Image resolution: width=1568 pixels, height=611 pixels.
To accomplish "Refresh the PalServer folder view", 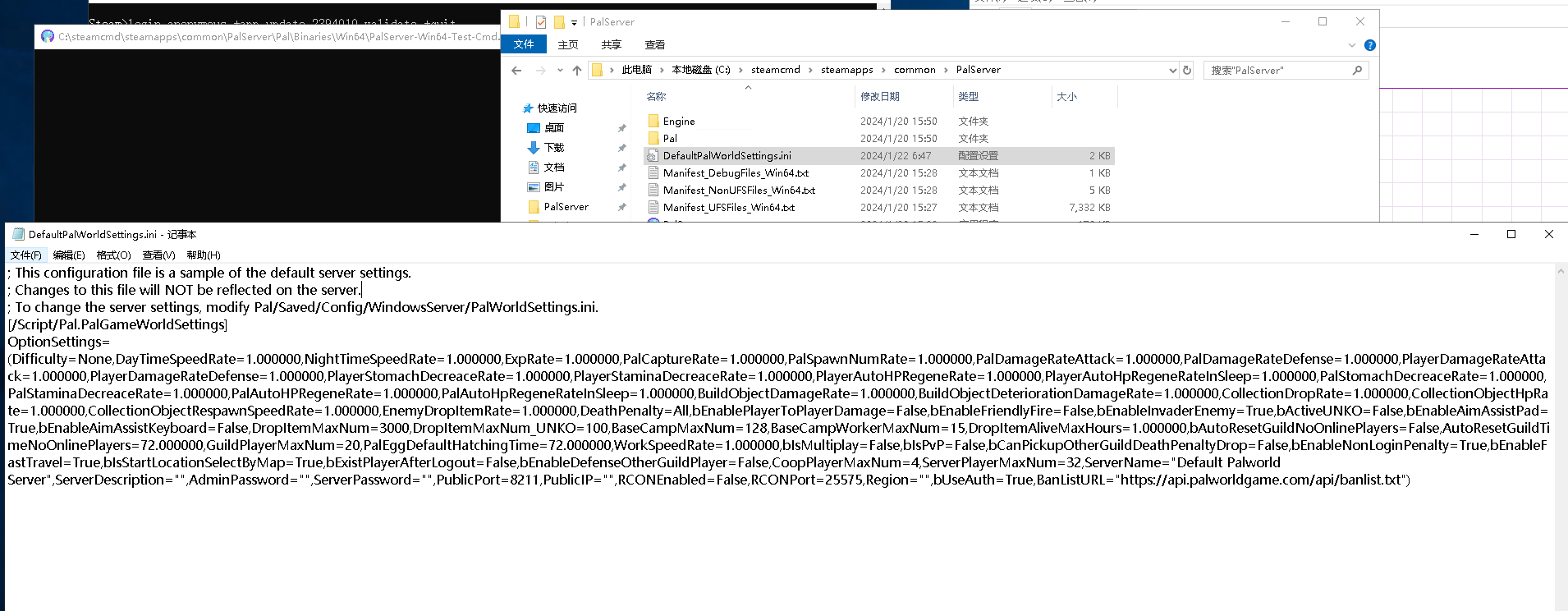I will point(1187,71).
